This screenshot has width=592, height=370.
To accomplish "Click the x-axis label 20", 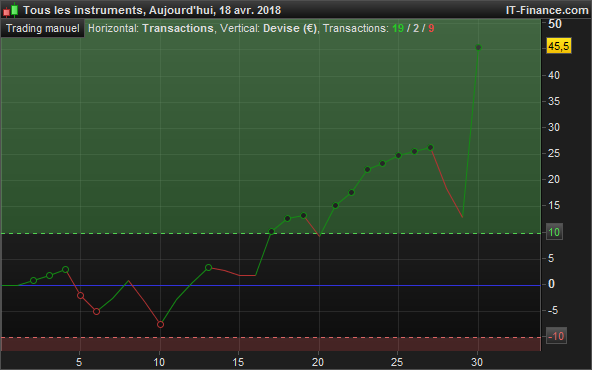I will click(318, 362).
